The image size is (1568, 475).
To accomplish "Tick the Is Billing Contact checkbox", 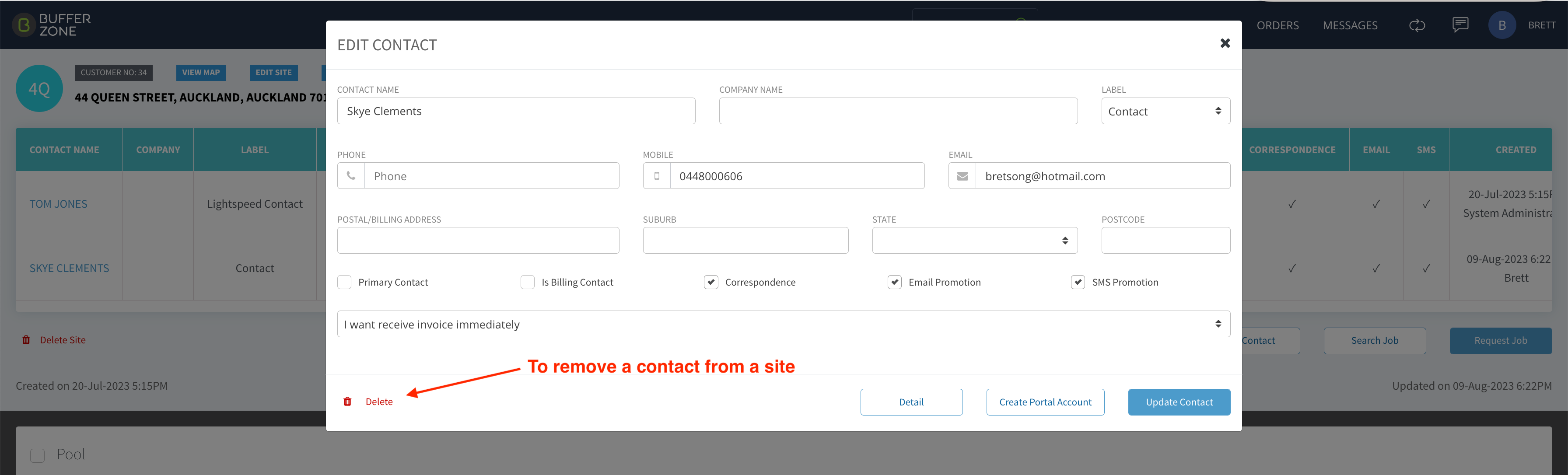I will tap(528, 282).
